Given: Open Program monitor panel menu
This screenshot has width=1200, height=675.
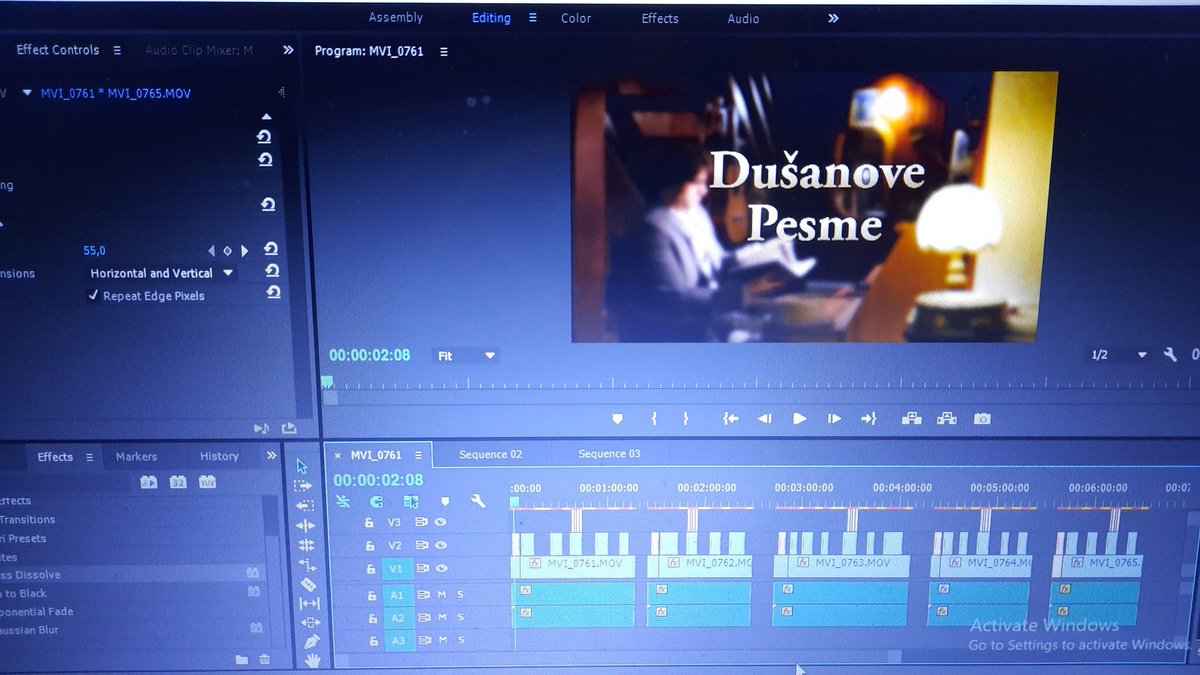Looking at the screenshot, I should point(444,52).
